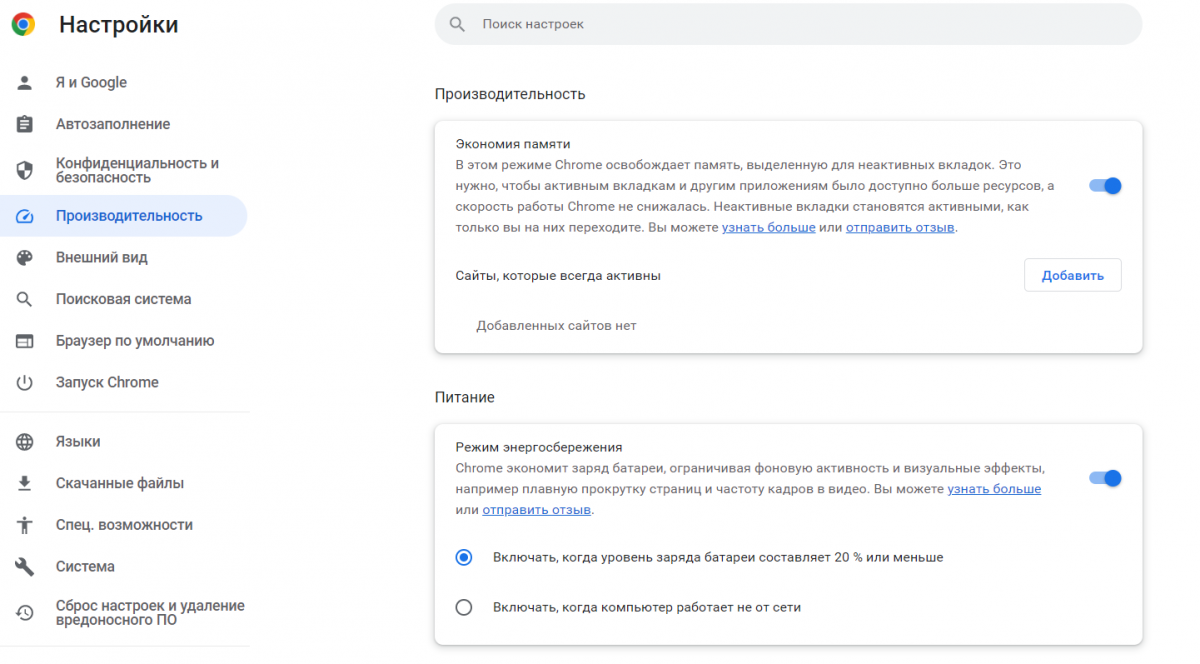Open отправить отзыв link under Экономия памяти
This screenshot has height=664, width=1200.
pos(900,228)
